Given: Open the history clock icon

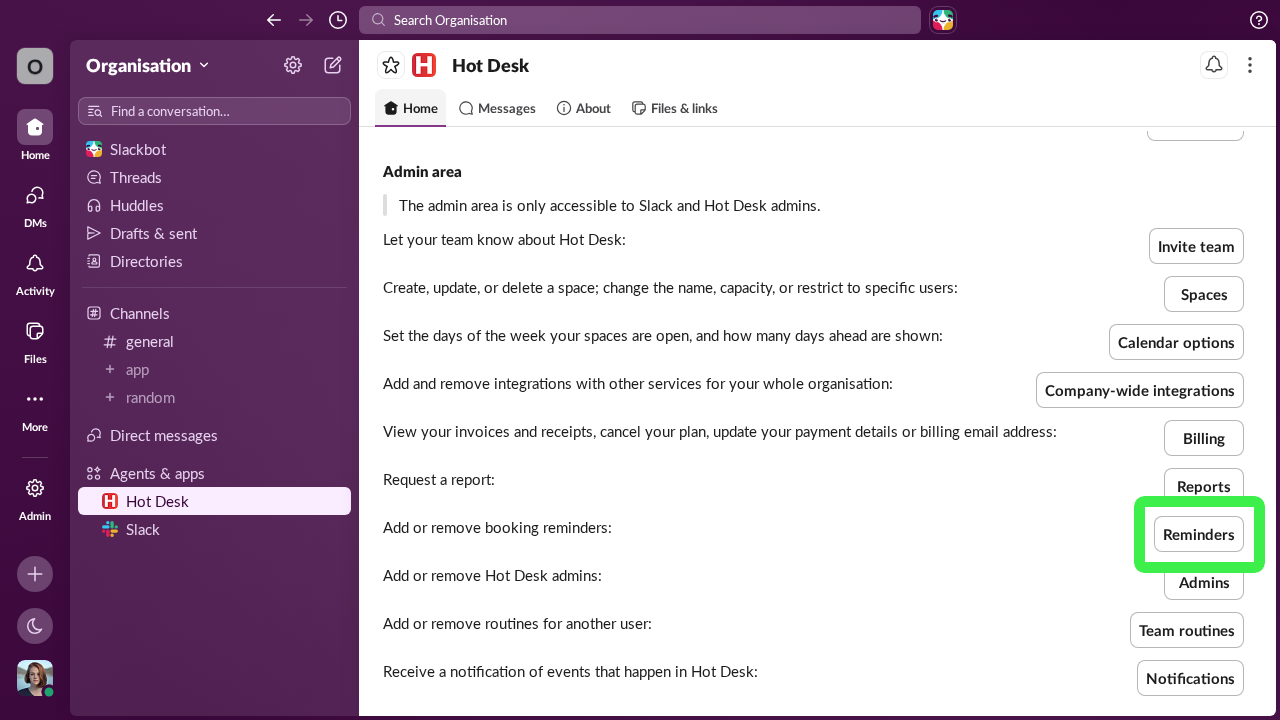Looking at the screenshot, I should [338, 20].
